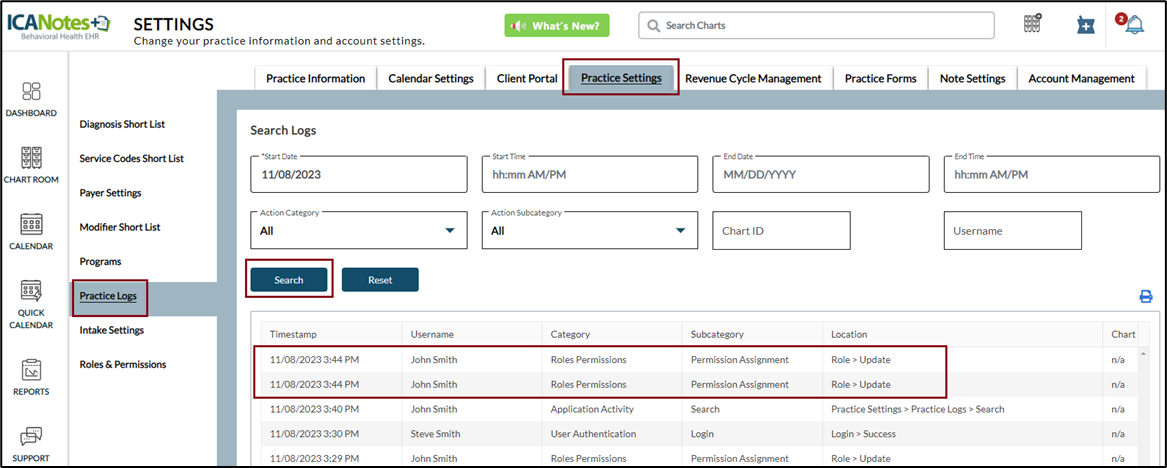Click the puzzle piece icon in header
The image size is (1167, 468).
coord(1085,25)
